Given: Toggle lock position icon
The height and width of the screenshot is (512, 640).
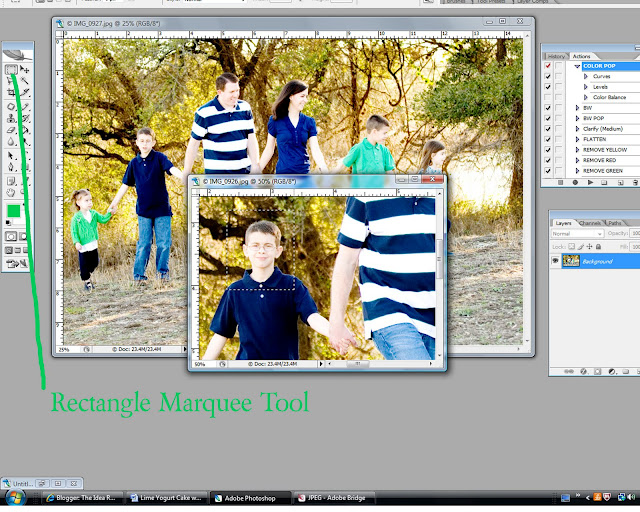Looking at the screenshot, I should [x=589, y=247].
